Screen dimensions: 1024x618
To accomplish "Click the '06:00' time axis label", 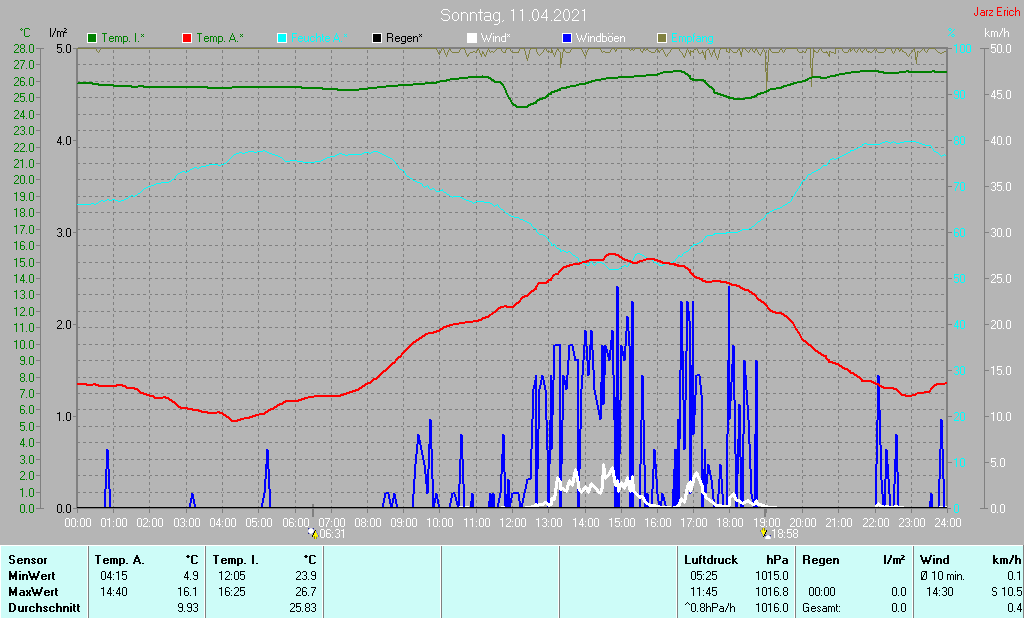I will click(x=295, y=523).
